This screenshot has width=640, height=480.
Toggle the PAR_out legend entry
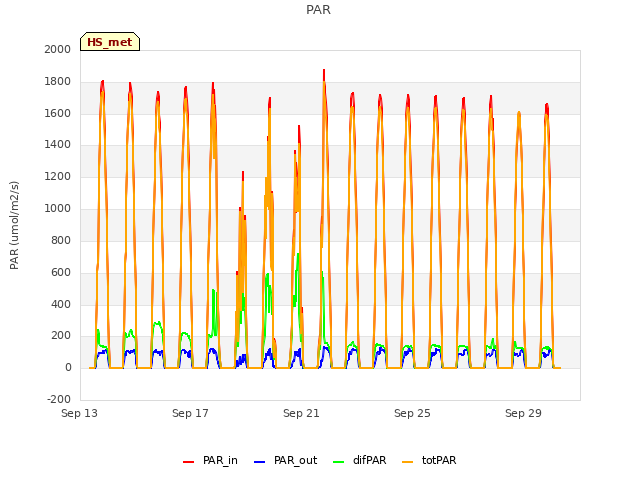285,460
